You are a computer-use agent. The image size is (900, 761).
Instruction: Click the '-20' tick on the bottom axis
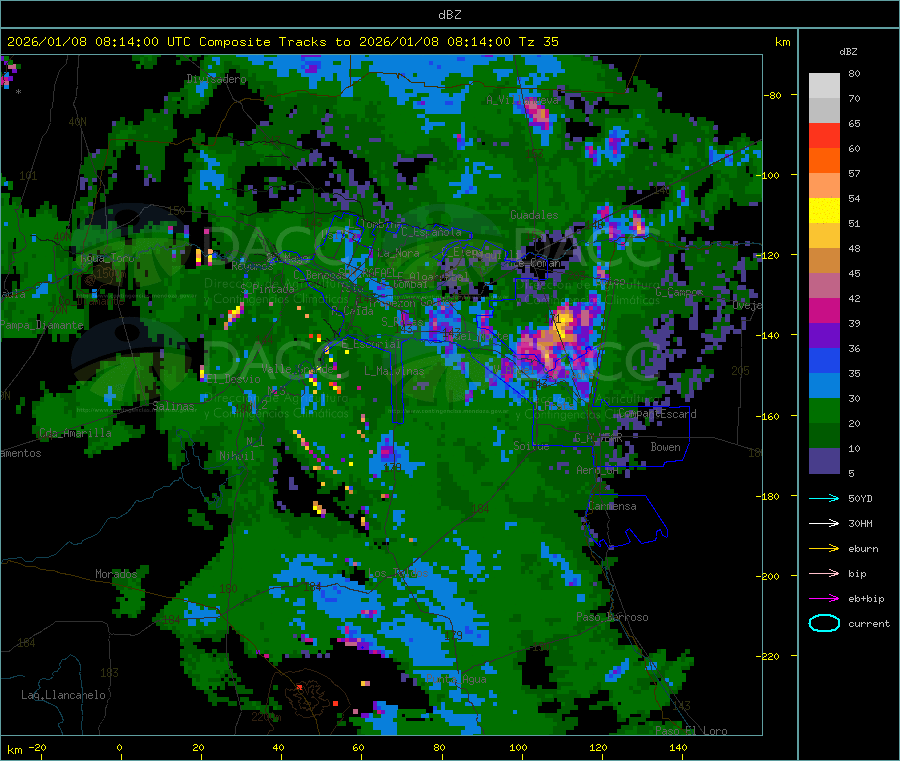click(x=38, y=747)
